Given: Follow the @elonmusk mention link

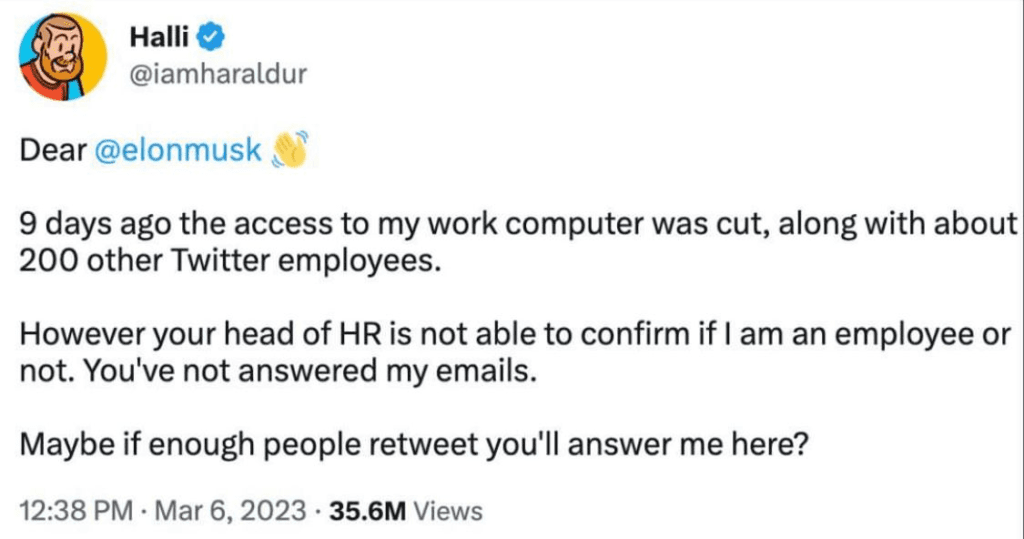Looking at the screenshot, I should [178, 151].
